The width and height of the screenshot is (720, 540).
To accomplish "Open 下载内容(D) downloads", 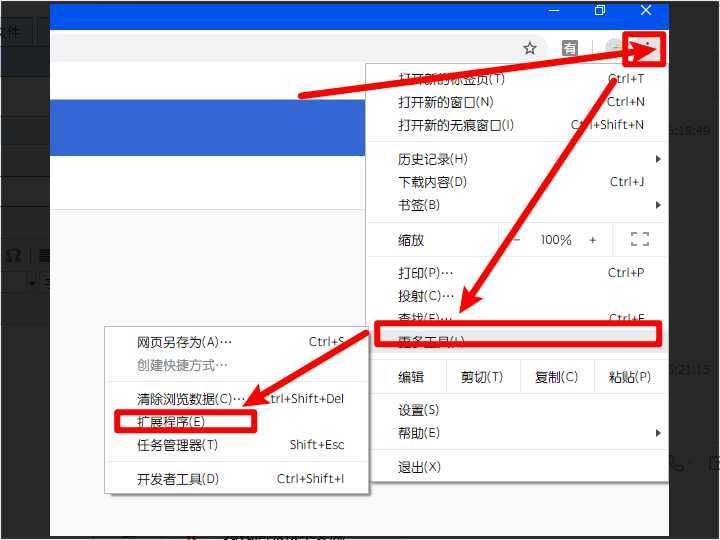I will pos(517,182).
